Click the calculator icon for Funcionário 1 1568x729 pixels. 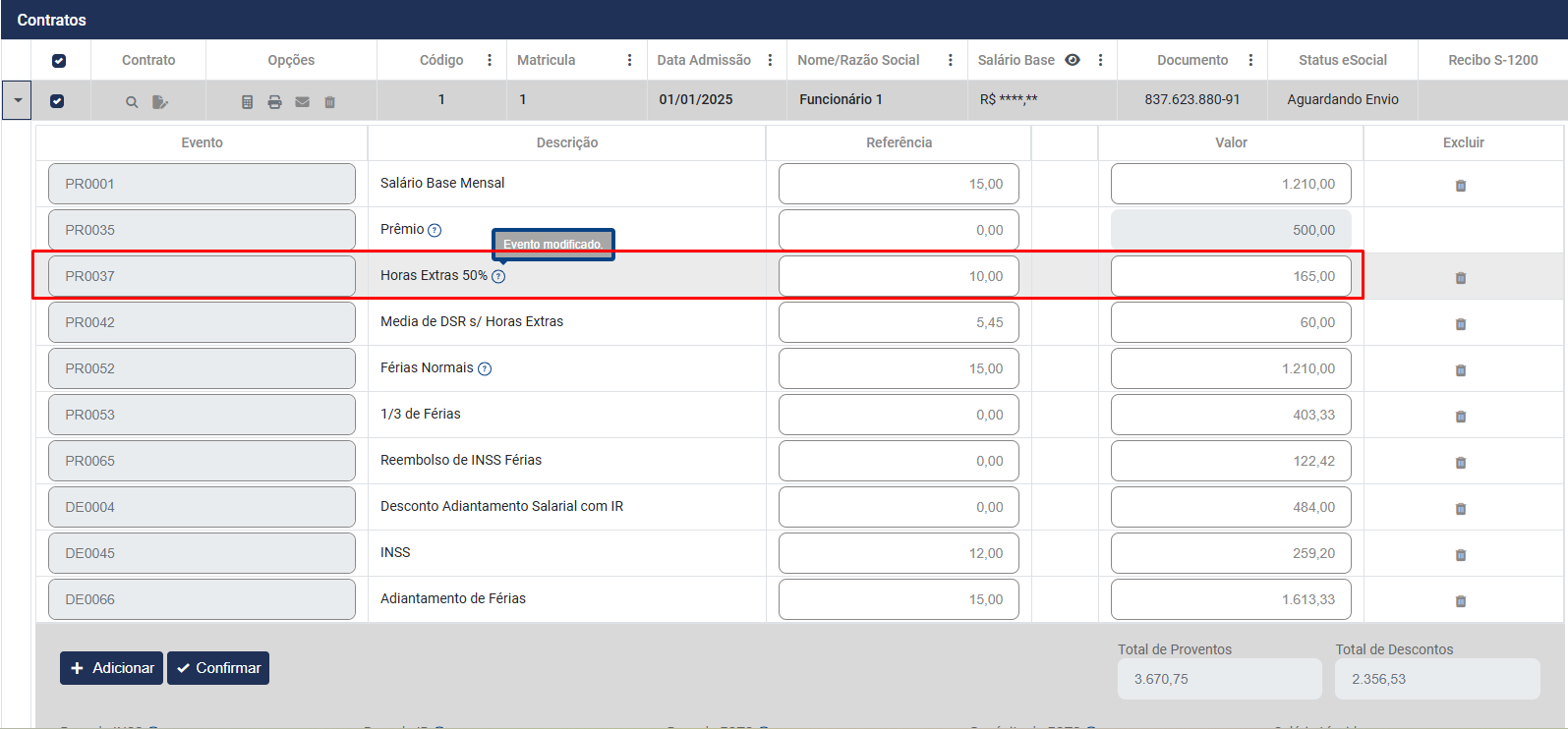[247, 102]
